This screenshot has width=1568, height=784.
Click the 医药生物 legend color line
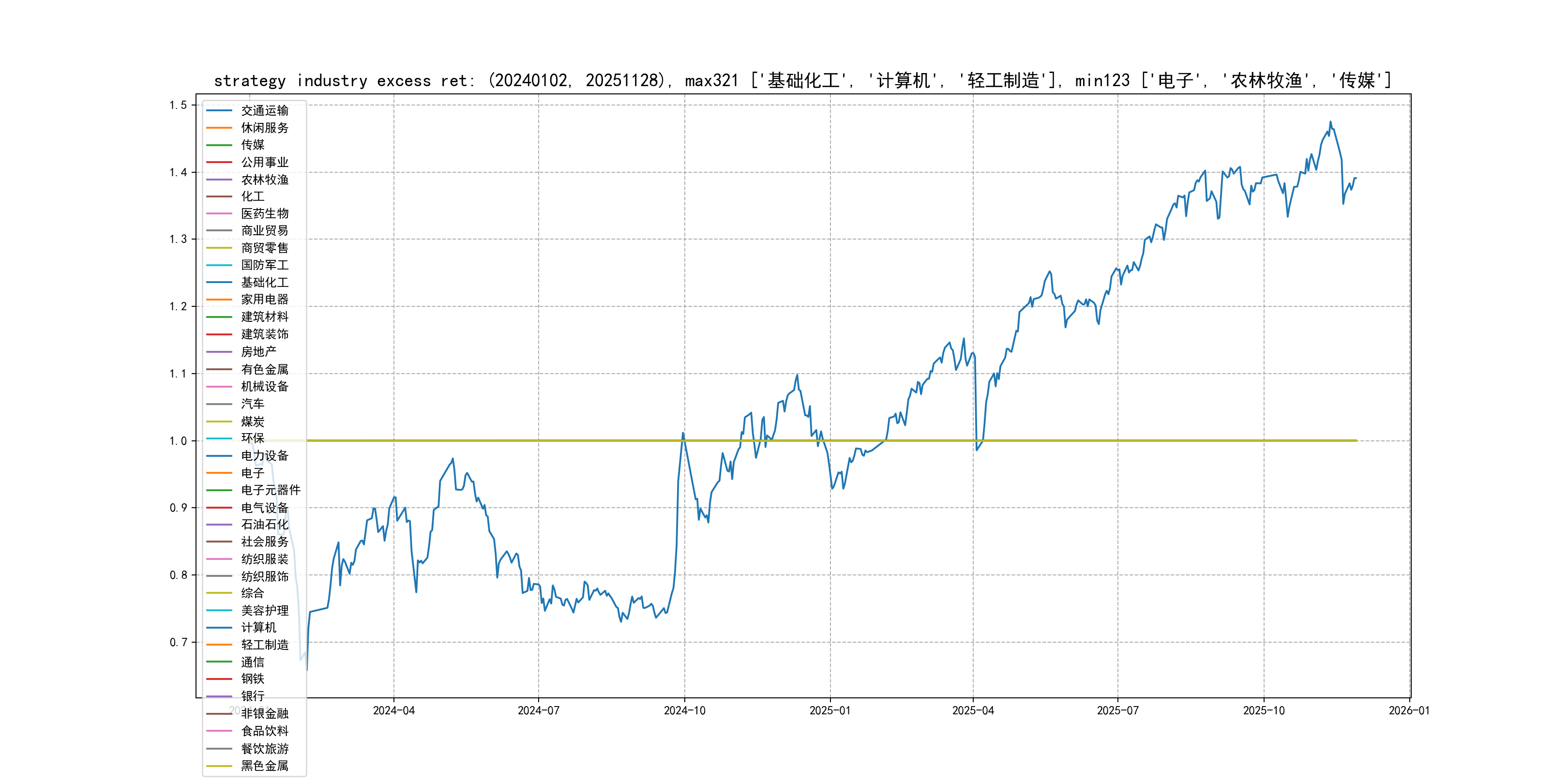219,213
